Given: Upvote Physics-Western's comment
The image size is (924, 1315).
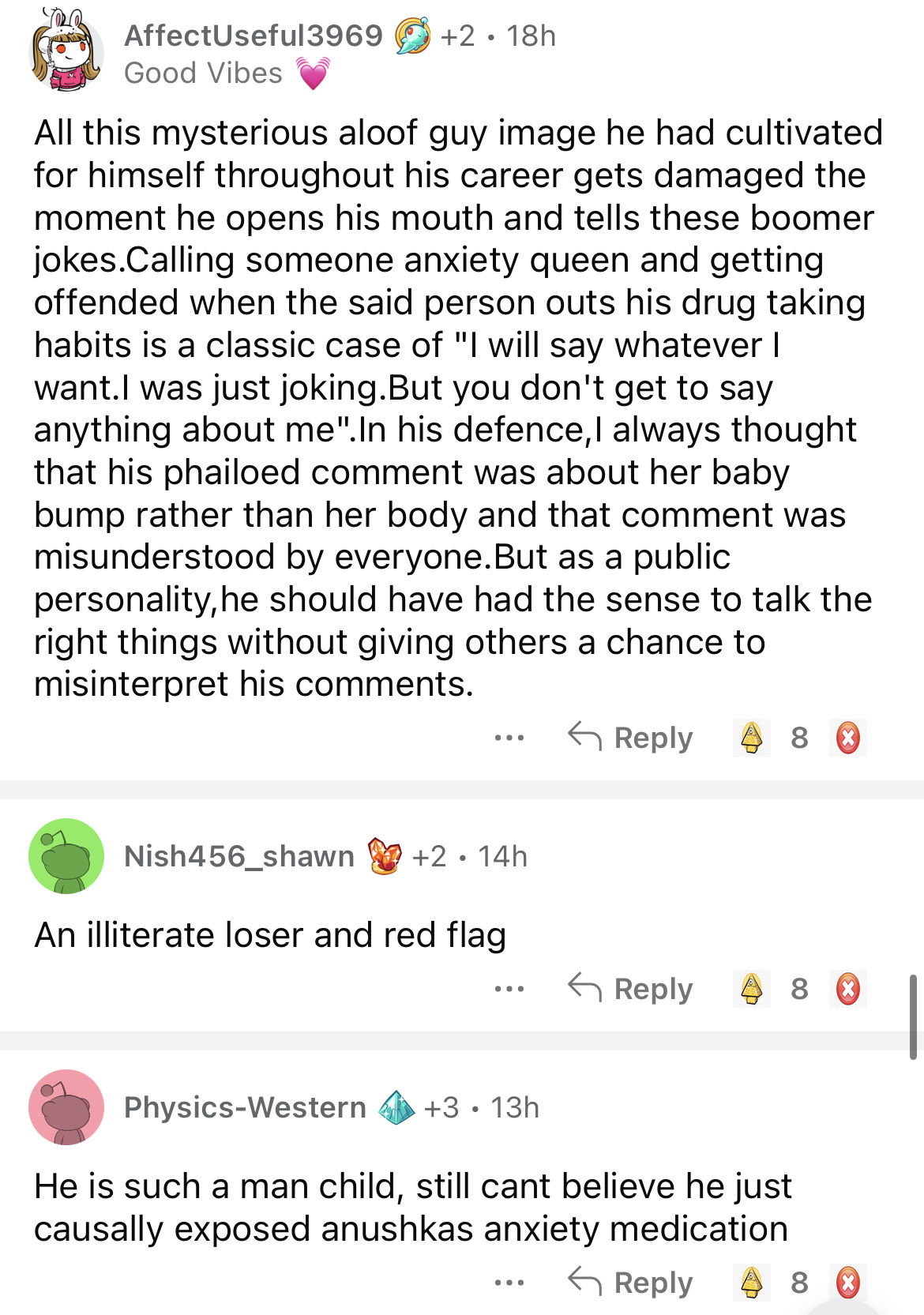Looking at the screenshot, I should click(752, 1283).
